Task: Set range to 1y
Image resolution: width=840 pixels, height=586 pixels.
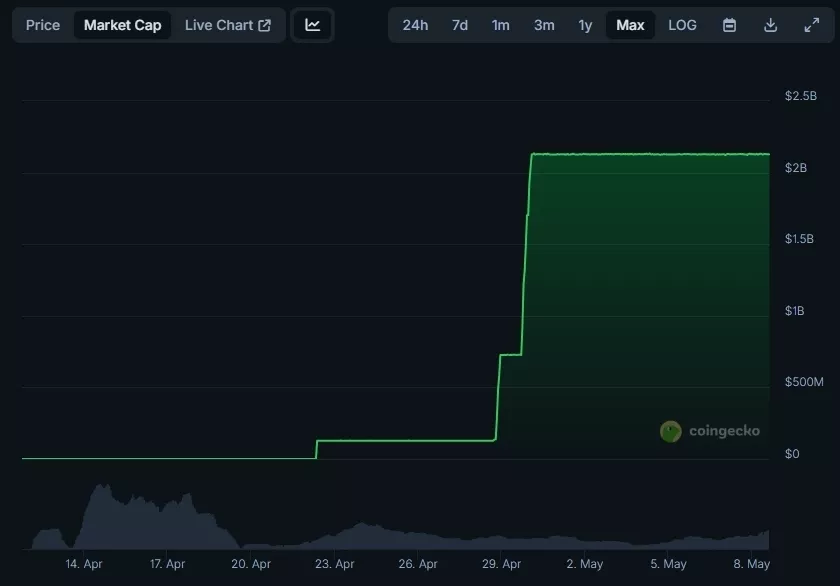Action: point(585,25)
